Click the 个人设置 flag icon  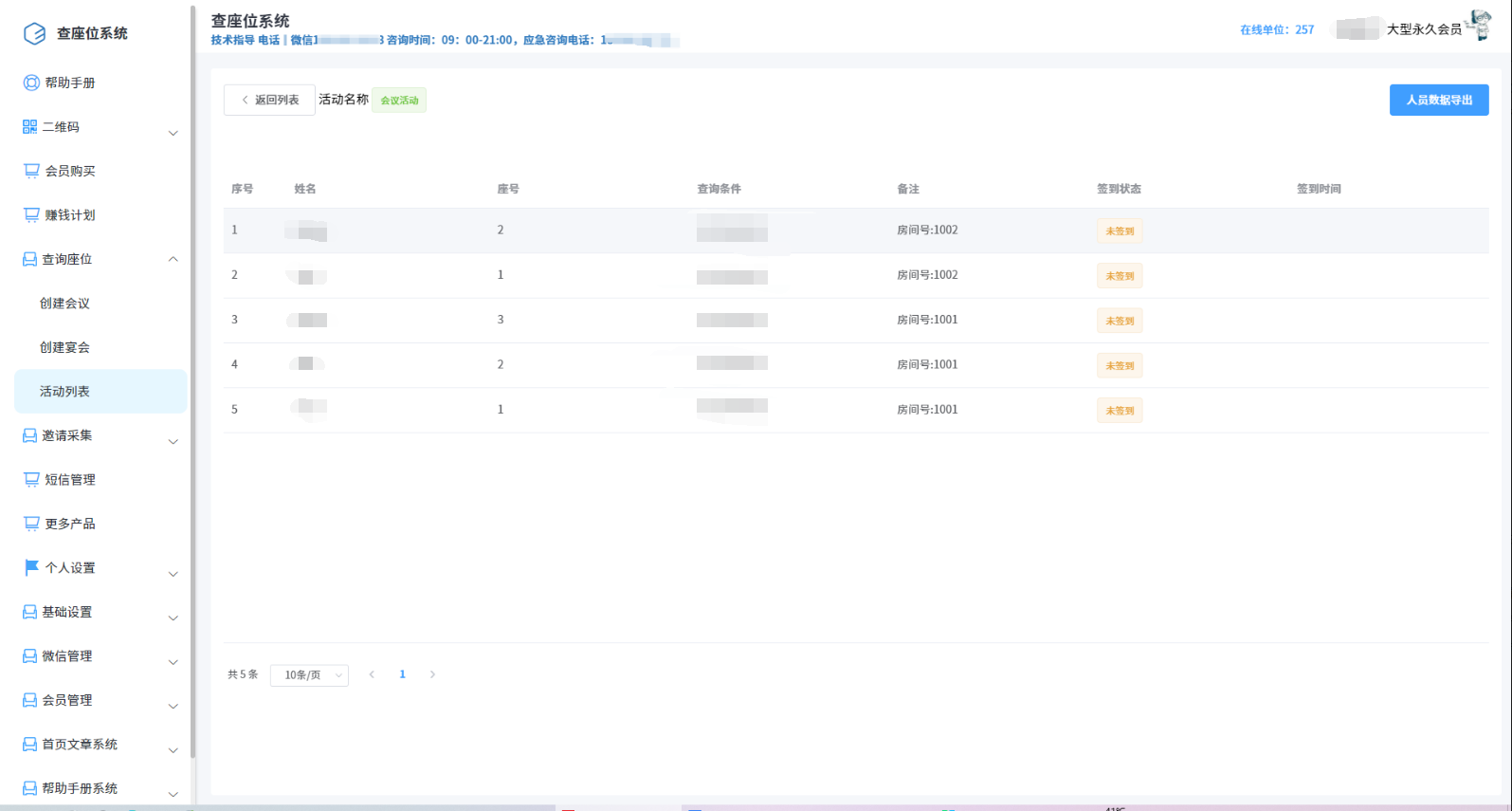point(31,567)
